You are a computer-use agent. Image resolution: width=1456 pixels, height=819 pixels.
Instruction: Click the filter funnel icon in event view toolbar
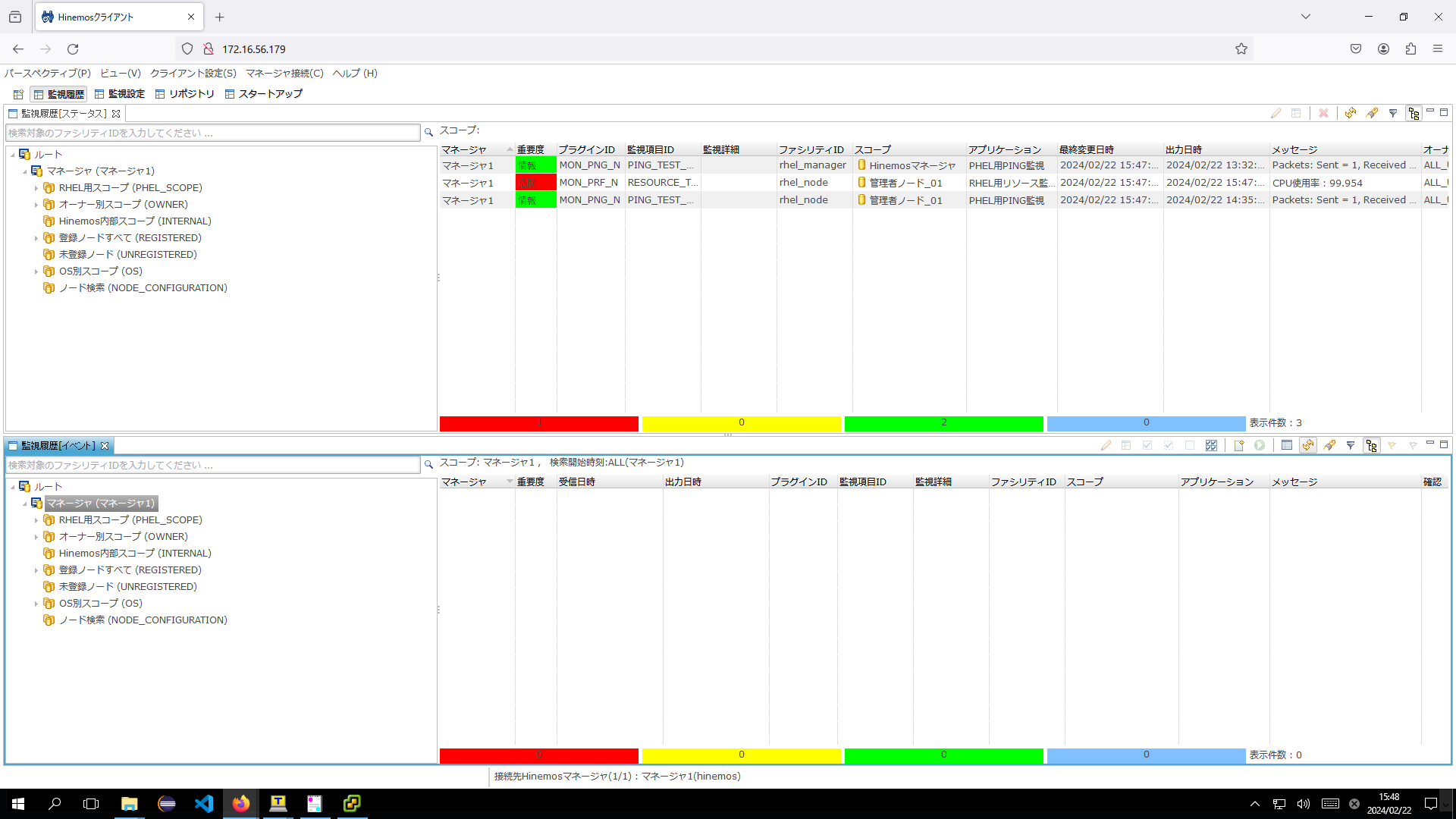(x=1351, y=445)
